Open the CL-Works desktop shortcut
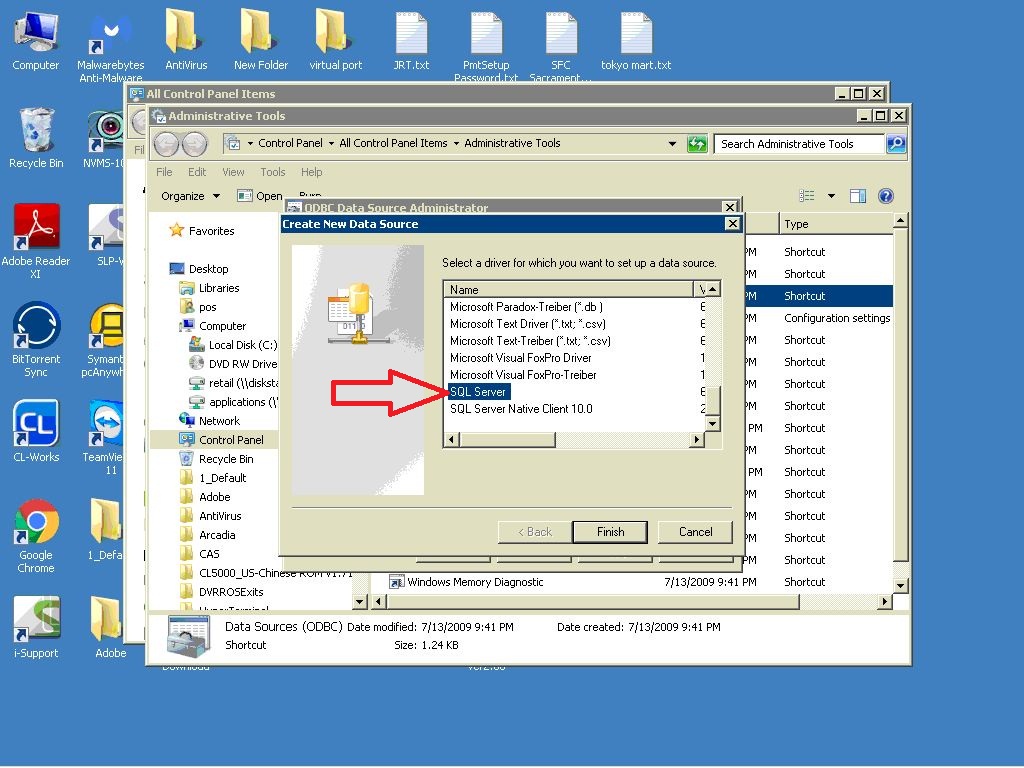This screenshot has width=1024, height=768. pyautogui.click(x=36, y=426)
